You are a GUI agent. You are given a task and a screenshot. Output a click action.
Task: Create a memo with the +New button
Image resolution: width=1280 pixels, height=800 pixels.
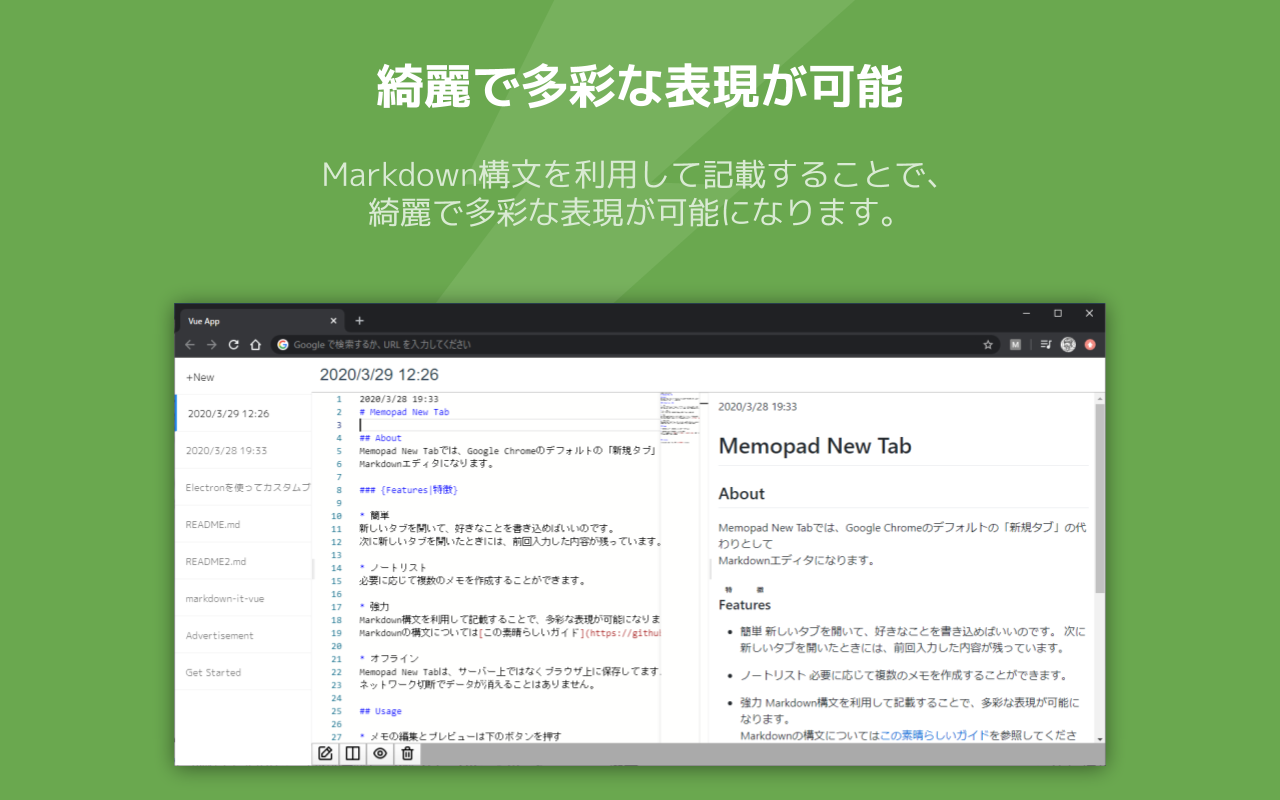(x=199, y=377)
